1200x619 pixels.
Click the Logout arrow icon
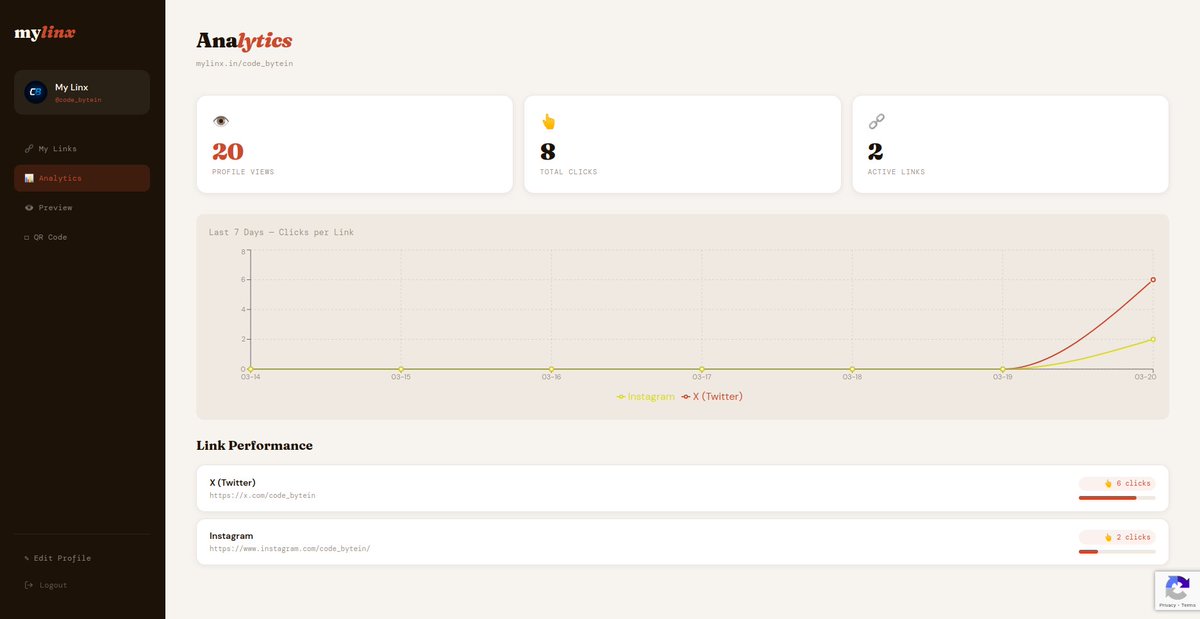pos(28,585)
